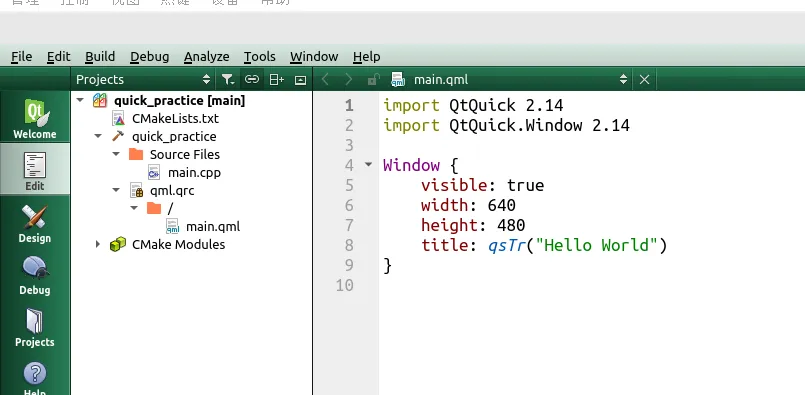Select the CMake Modules row

pos(178,244)
